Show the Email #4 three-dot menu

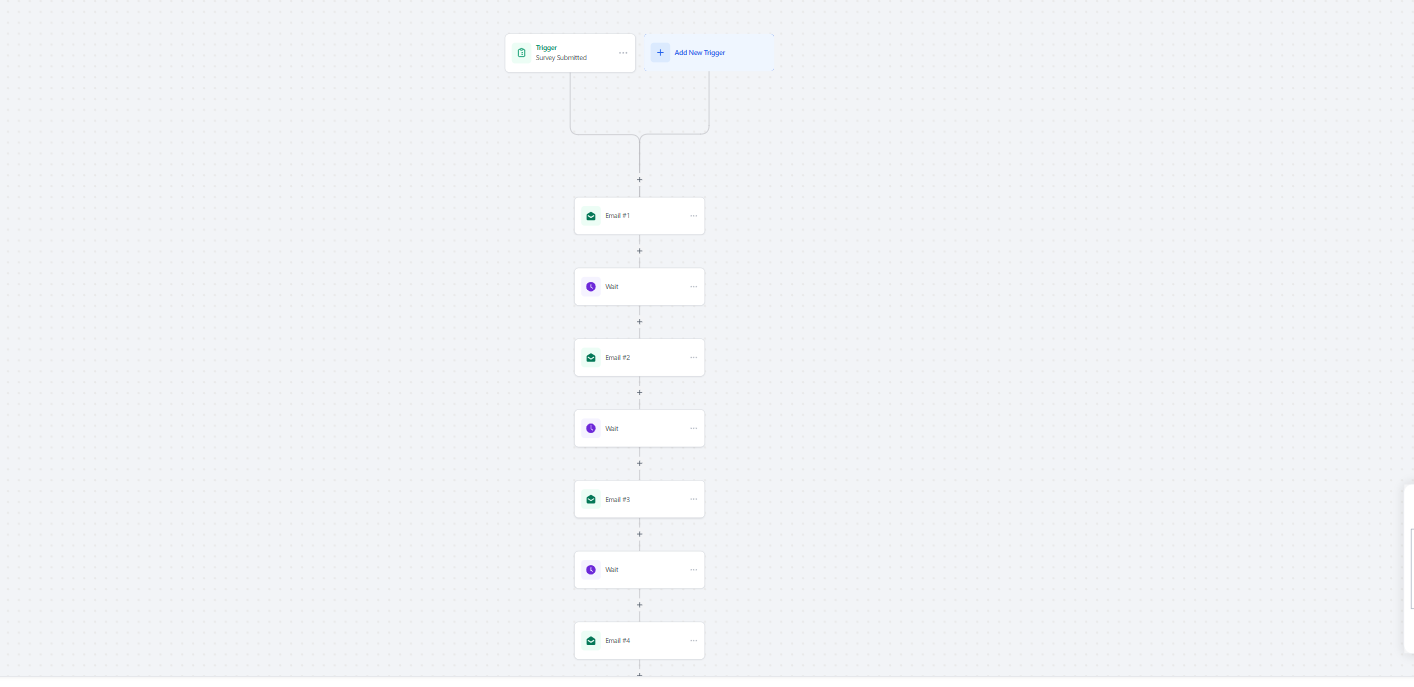pyautogui.click(x=693, y=641)
